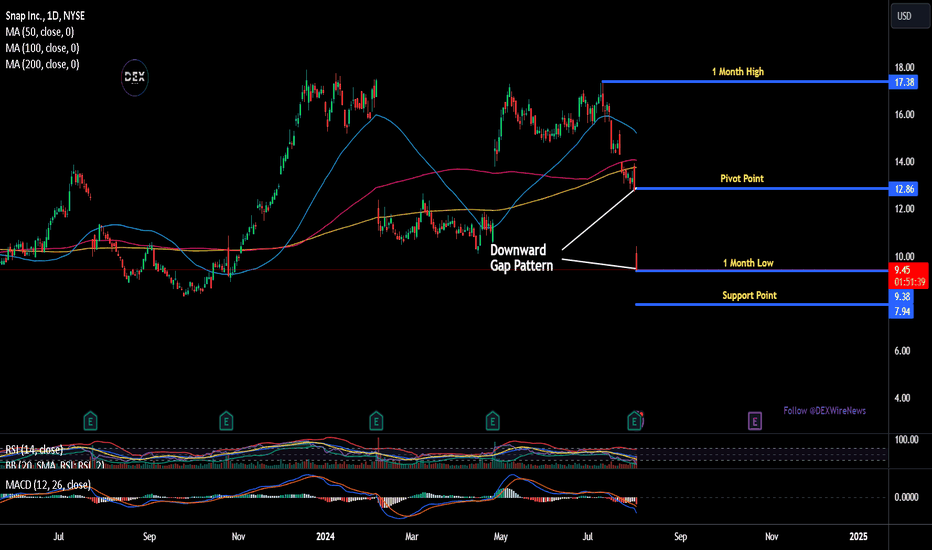Viewport: 932px width, 550px height.
Task: Click the 7.94 price tag
Action: 902,311
